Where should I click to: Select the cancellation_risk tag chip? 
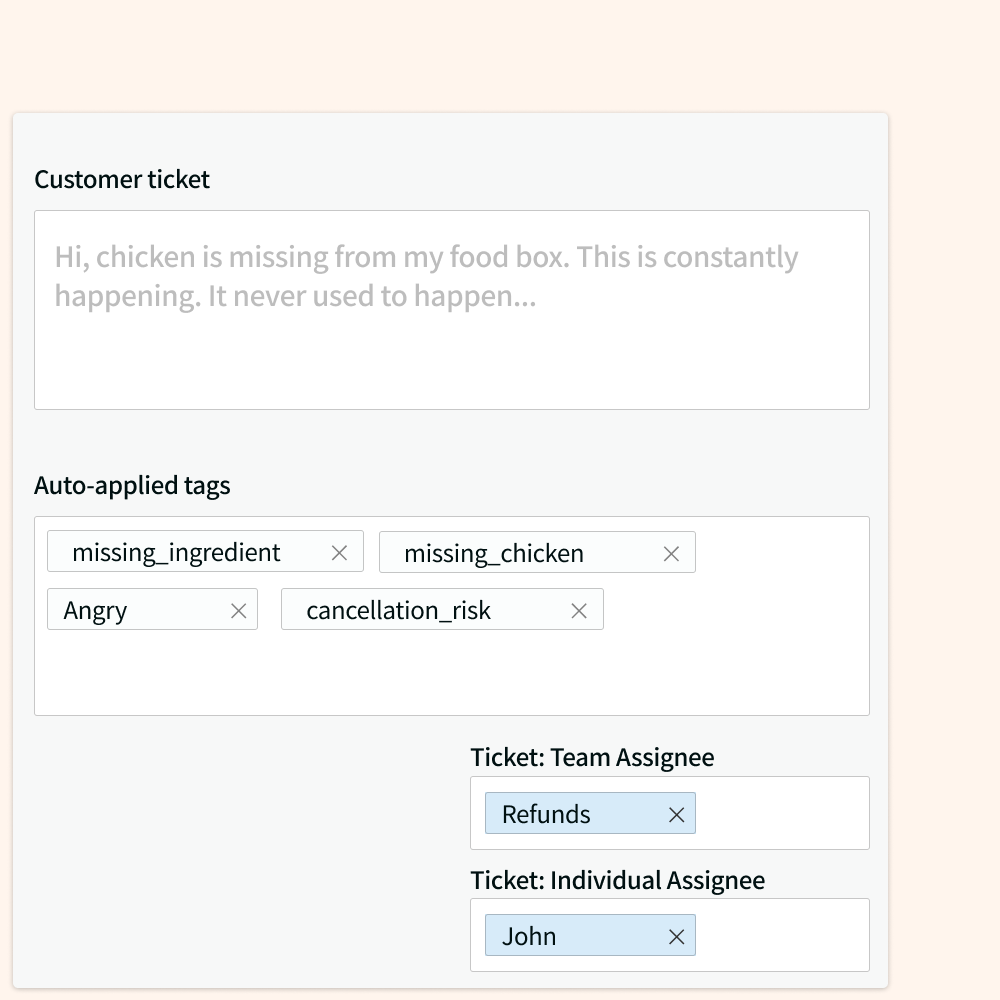click(398, 609)
